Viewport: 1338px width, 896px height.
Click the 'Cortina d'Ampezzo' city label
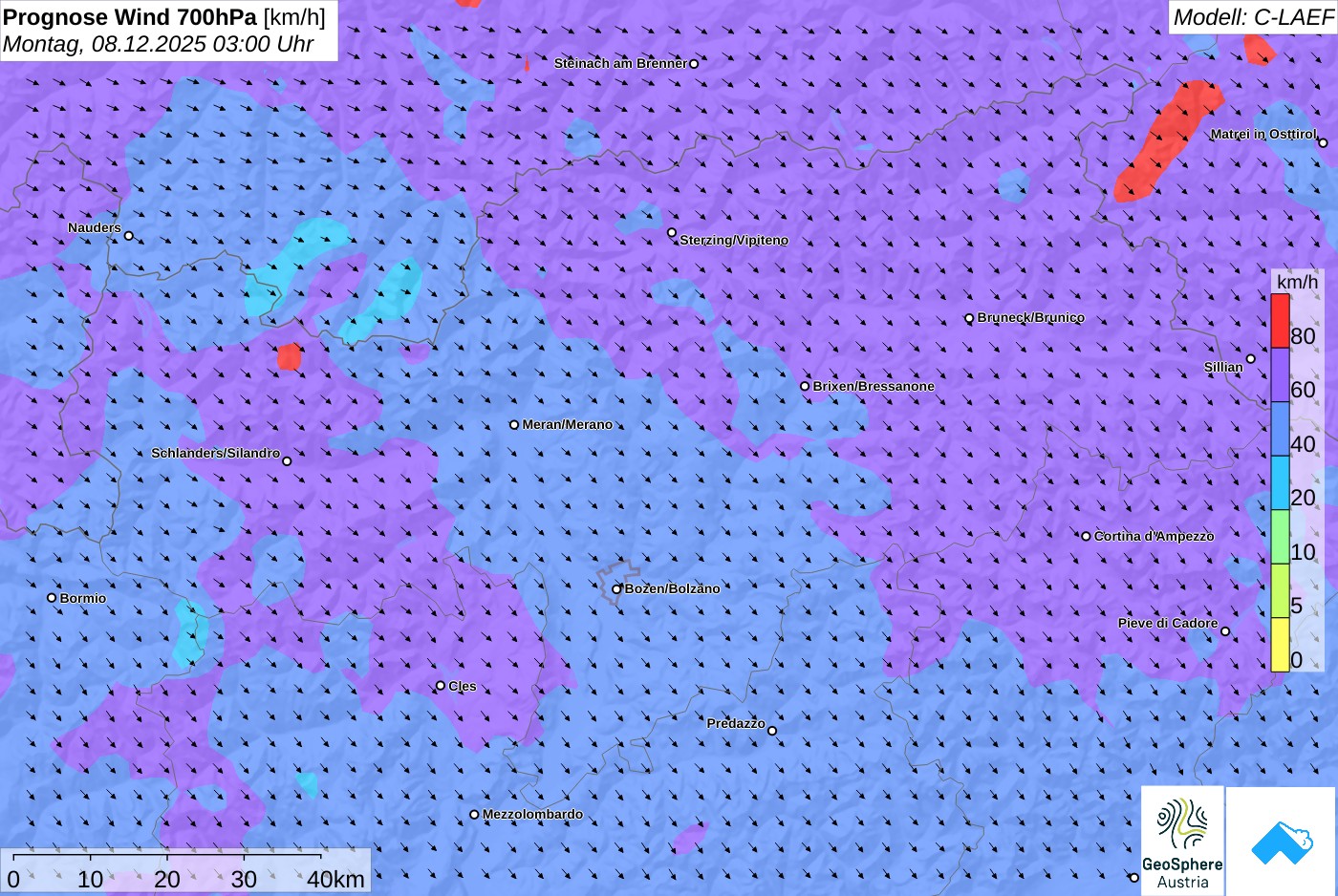[x=1155, y=537]
